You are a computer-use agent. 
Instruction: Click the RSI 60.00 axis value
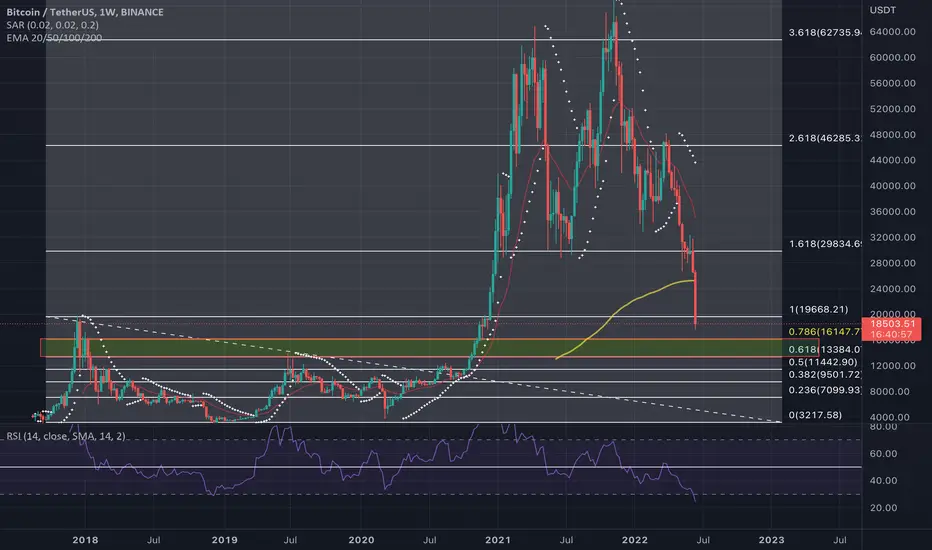click(x=883, y=454)
